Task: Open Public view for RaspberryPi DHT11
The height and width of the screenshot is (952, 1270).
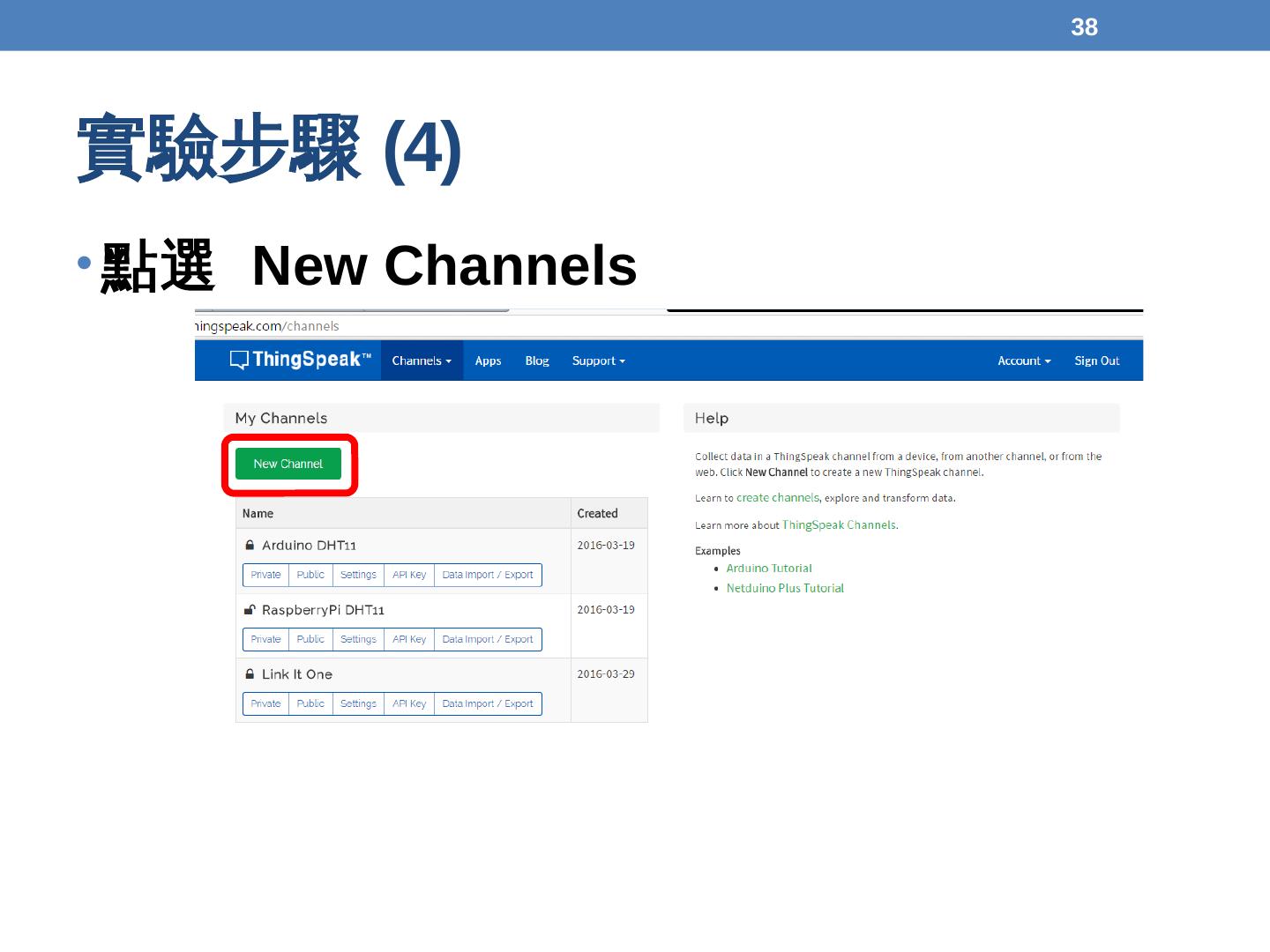Action: coord(310,639)
